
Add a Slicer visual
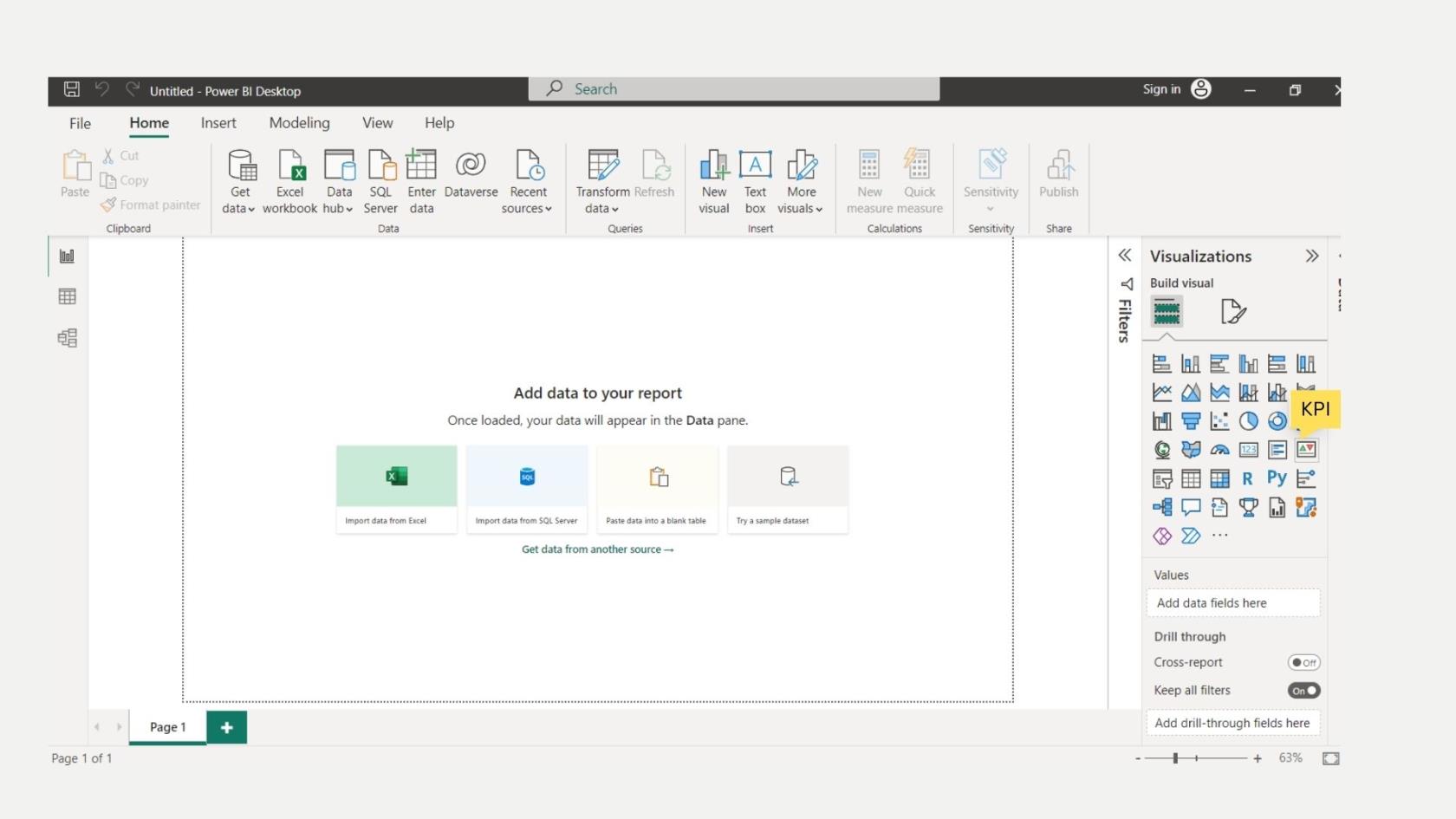[x=1162, y=478]
